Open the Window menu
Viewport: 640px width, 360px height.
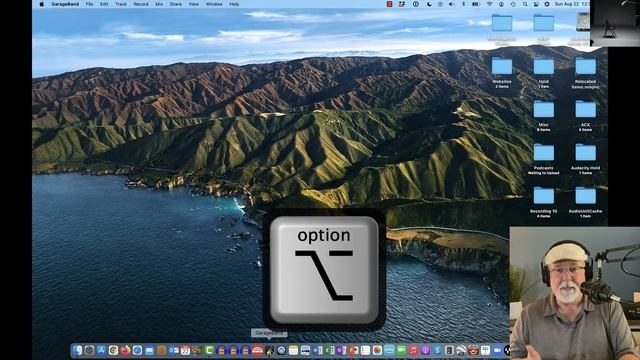coord(214,4)
